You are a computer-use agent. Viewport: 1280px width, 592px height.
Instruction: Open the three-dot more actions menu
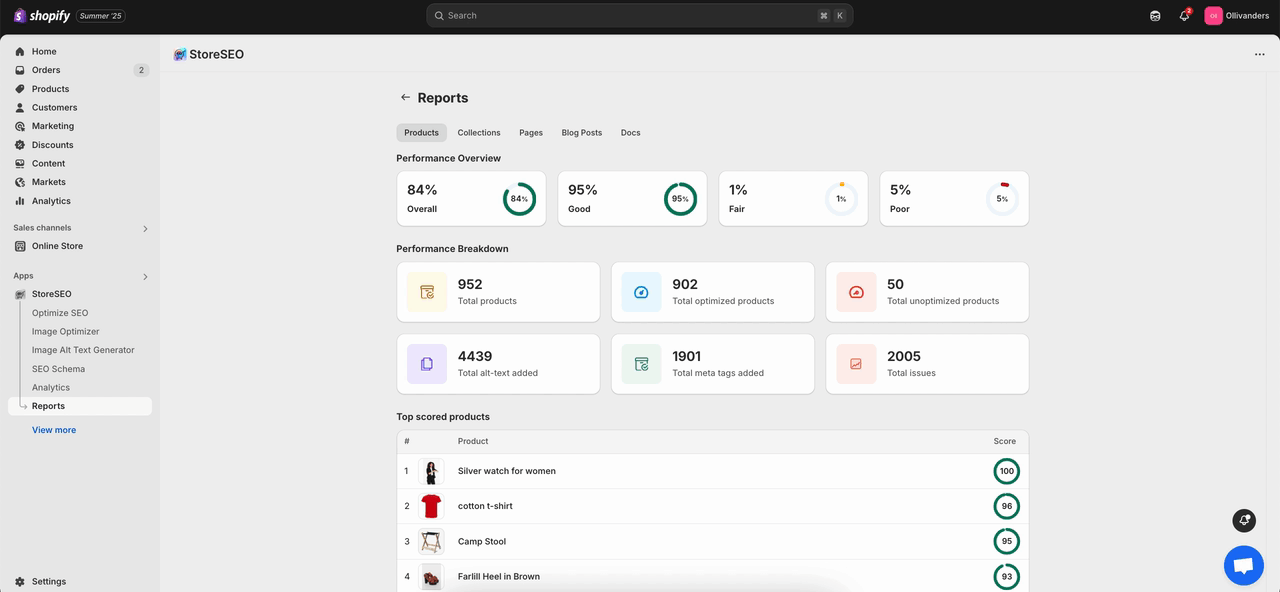coord(1259,55)
